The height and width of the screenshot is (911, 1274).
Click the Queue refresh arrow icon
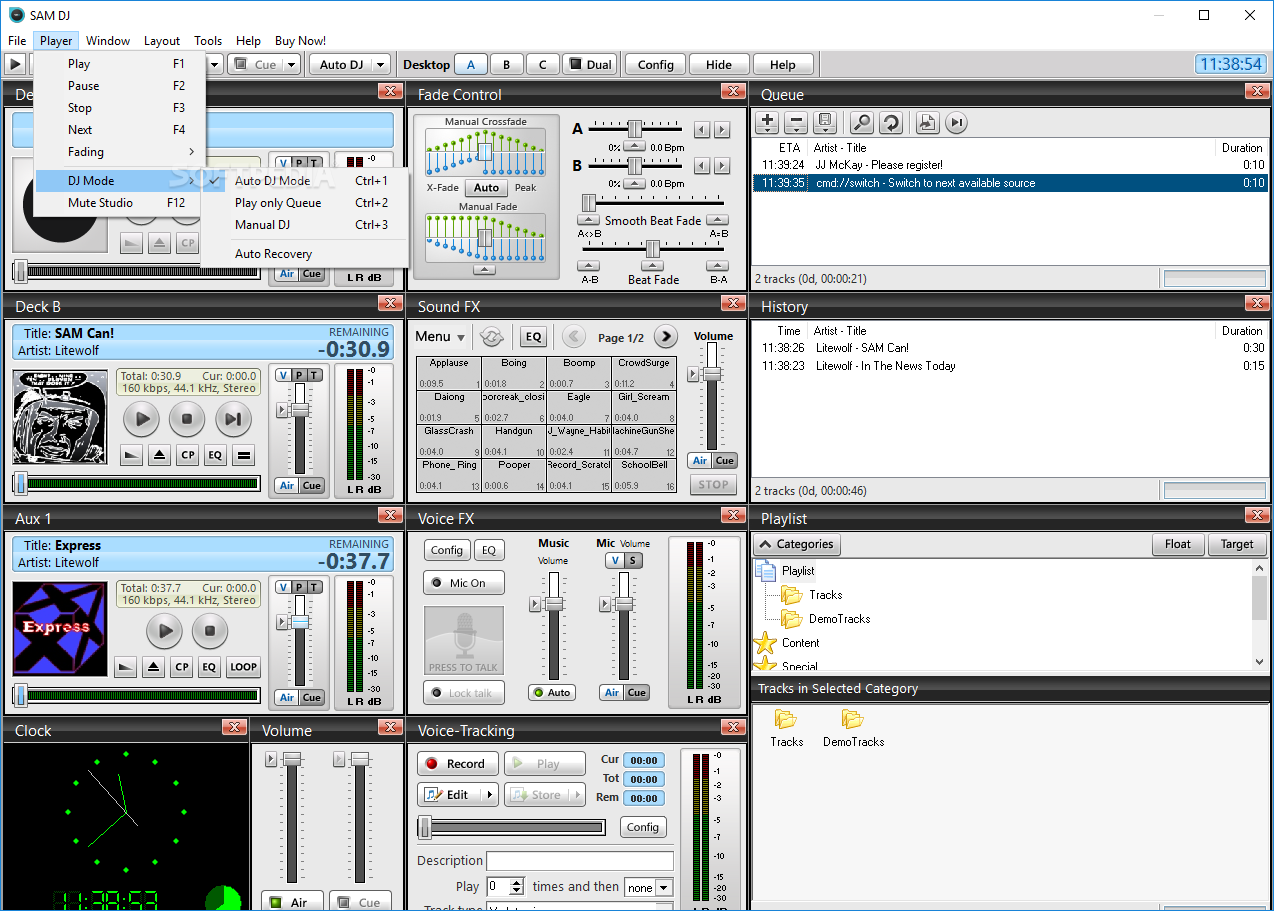tap(890, 123)
